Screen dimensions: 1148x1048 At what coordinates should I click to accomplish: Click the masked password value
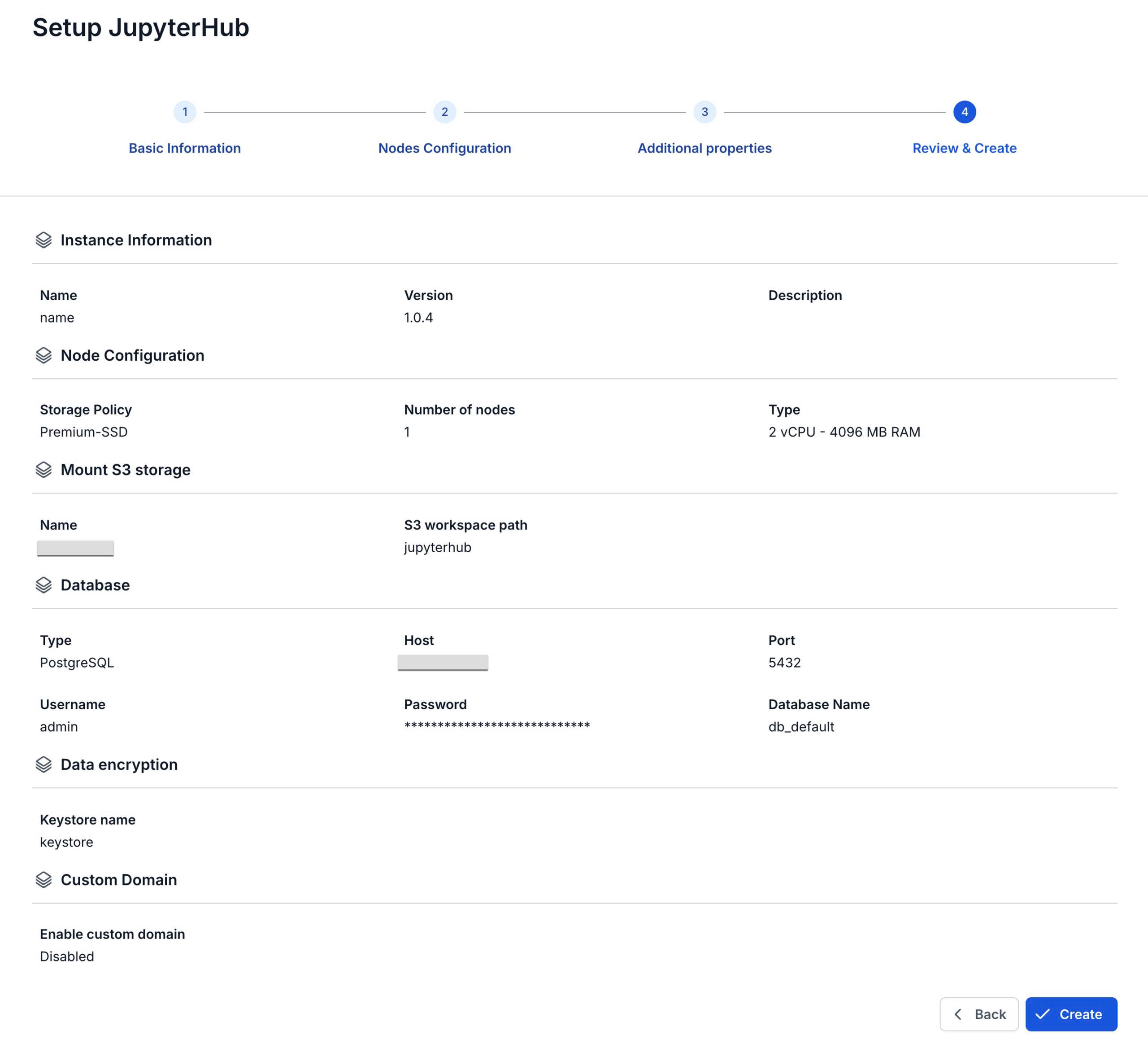(x=497, y=725)
